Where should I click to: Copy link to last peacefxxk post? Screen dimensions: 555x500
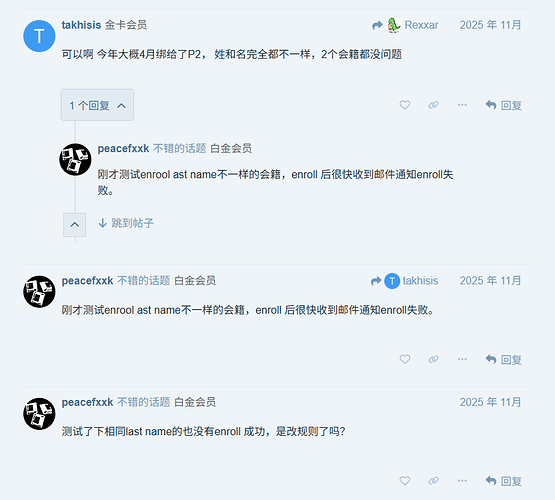433,481
